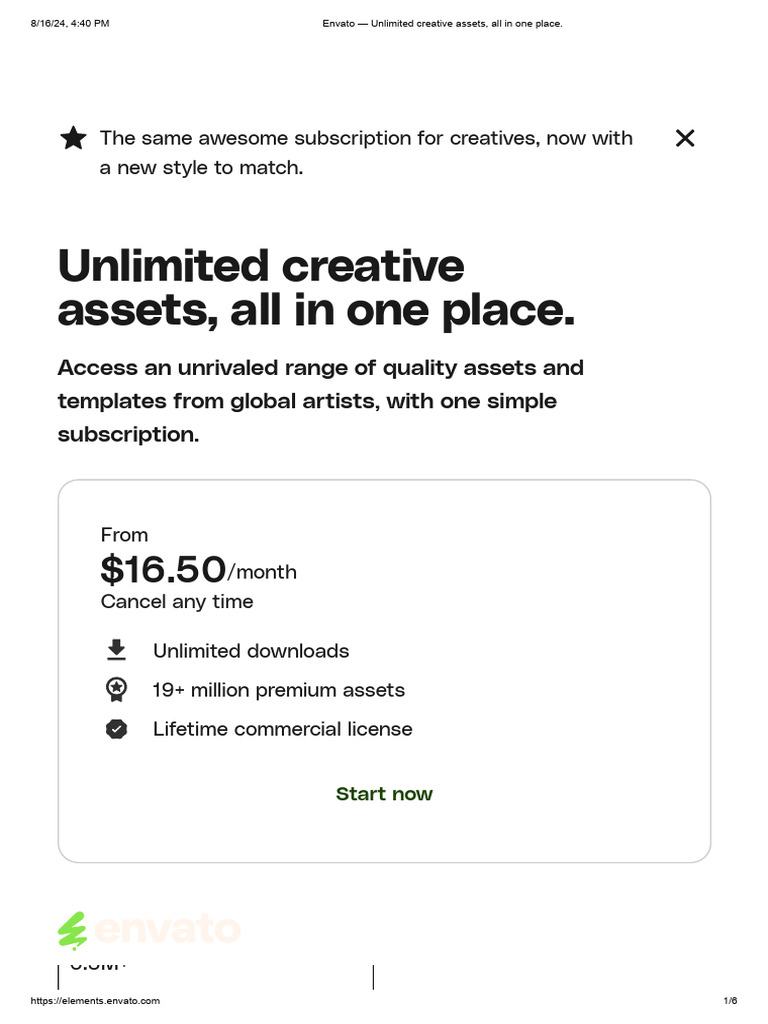The width and height of the screenshot is (768, 1024).
Task: Click the "Cancel any time" text
Action: [177, 601]
